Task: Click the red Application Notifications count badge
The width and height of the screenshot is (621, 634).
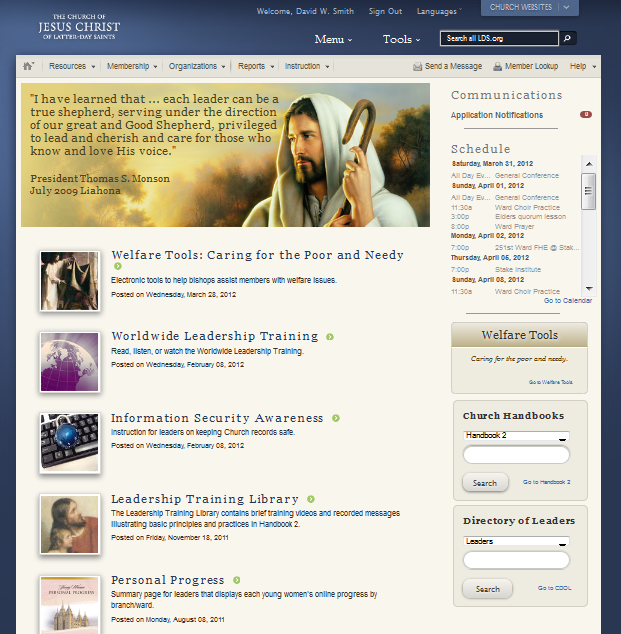Action: (x=586, y=114)
